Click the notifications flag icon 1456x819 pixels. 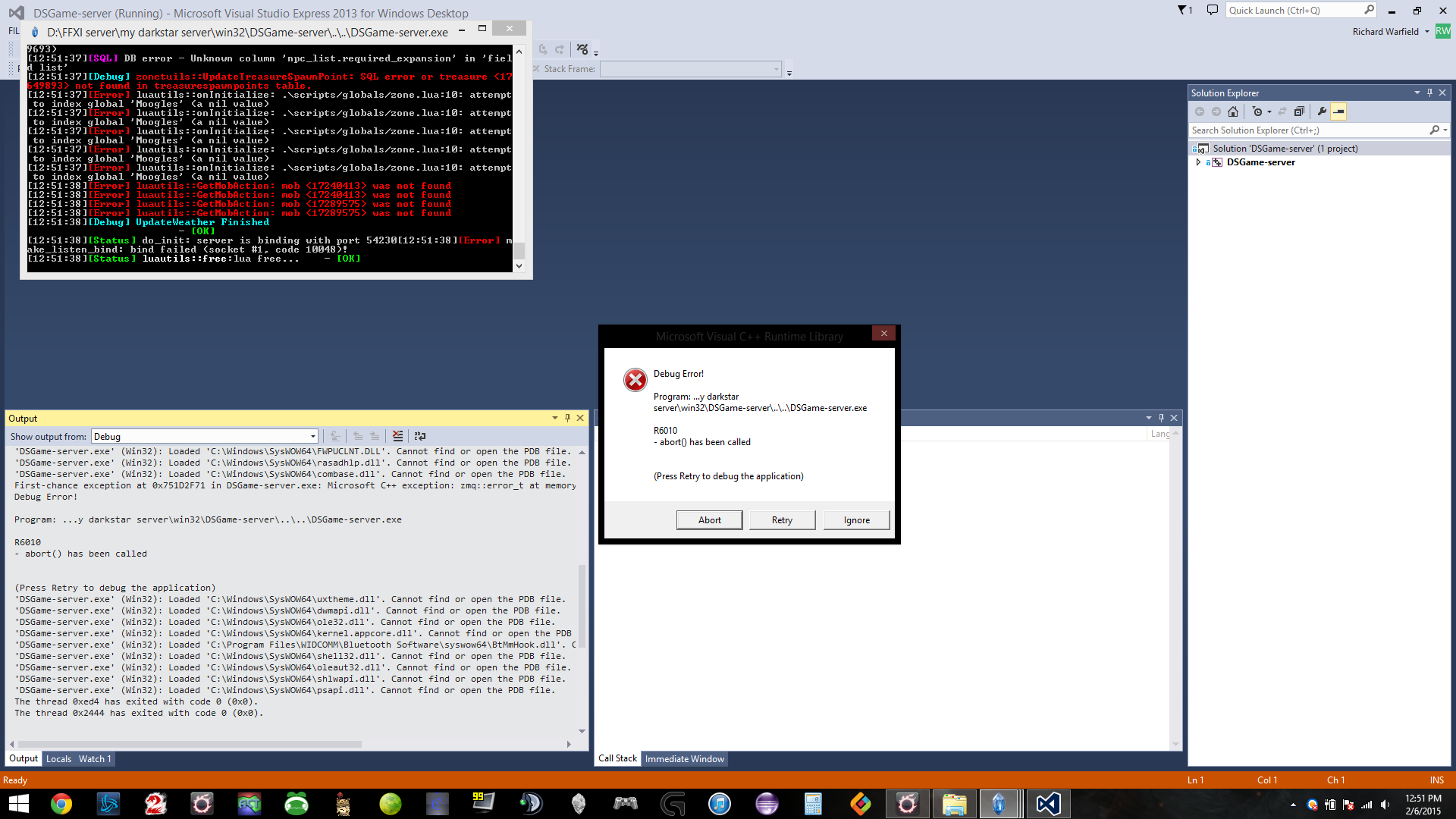pos(1184,10)
